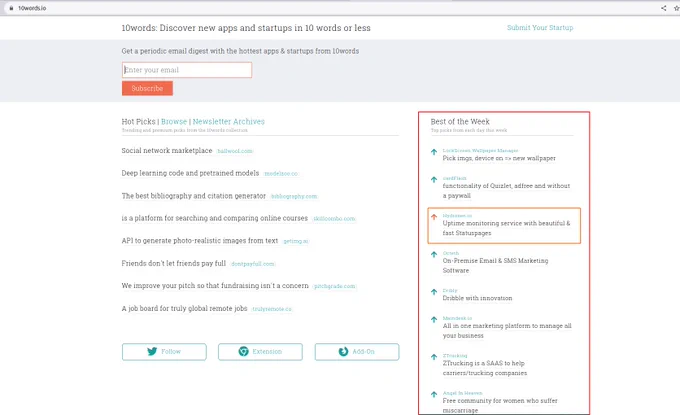Open the bibliography.com link
Viewport: 680px width, 415px height.
point(294,196)
